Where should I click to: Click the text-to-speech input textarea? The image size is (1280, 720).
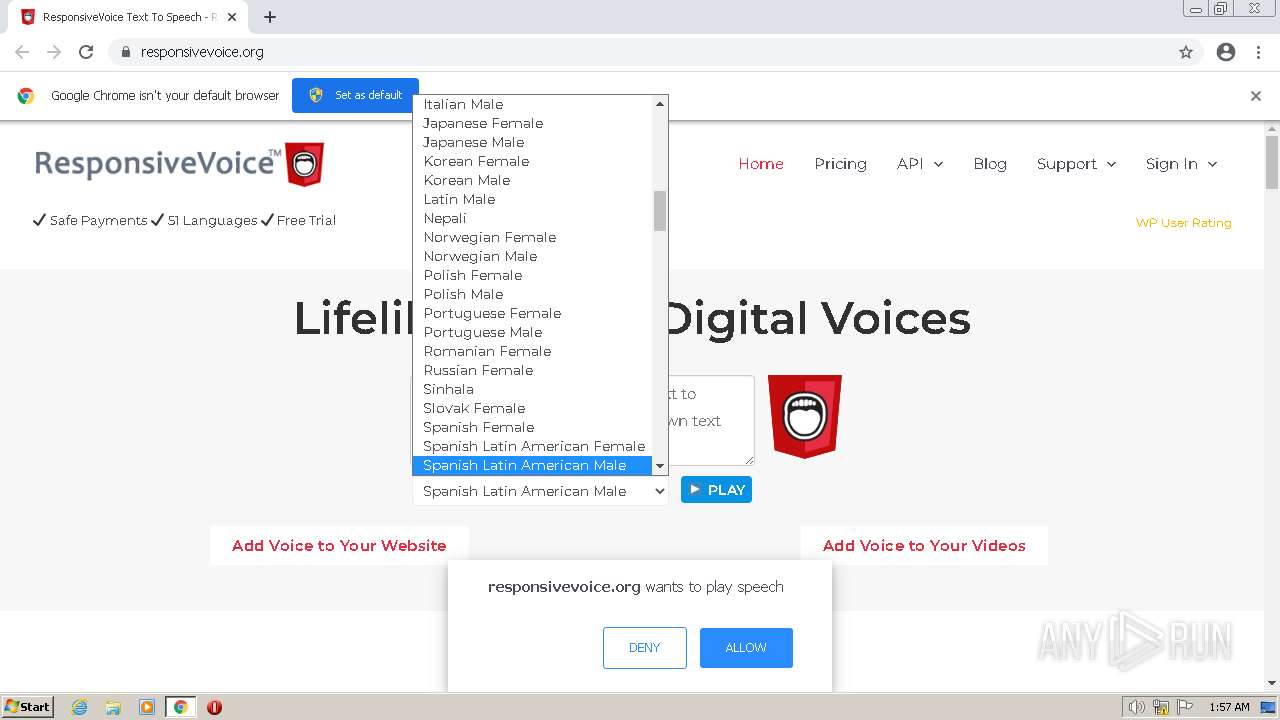(x=711, y=420)
